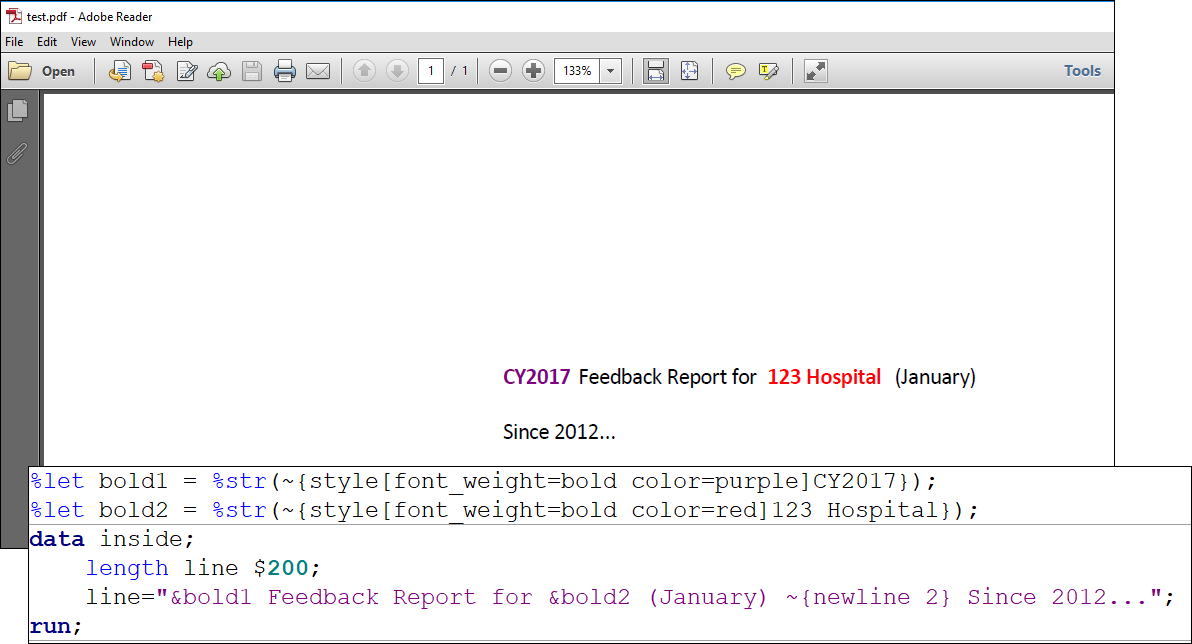
Task: Toggle the Highlight Text tool
Action: (768, 71)
